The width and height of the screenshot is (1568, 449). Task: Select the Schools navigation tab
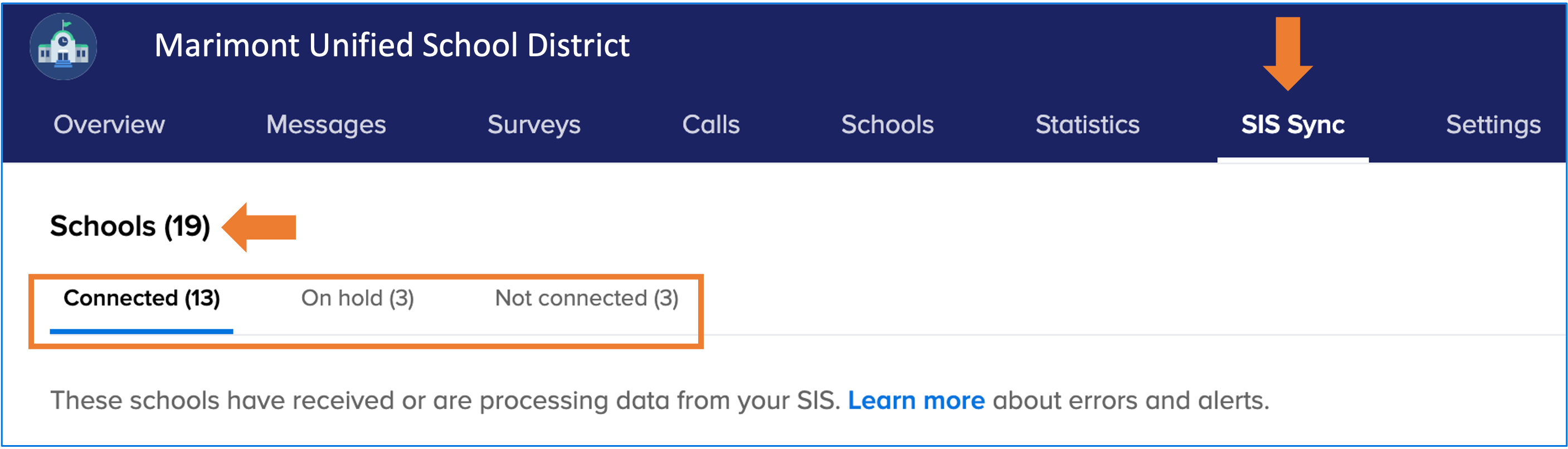pyautogui.click(x=887, y=125)
